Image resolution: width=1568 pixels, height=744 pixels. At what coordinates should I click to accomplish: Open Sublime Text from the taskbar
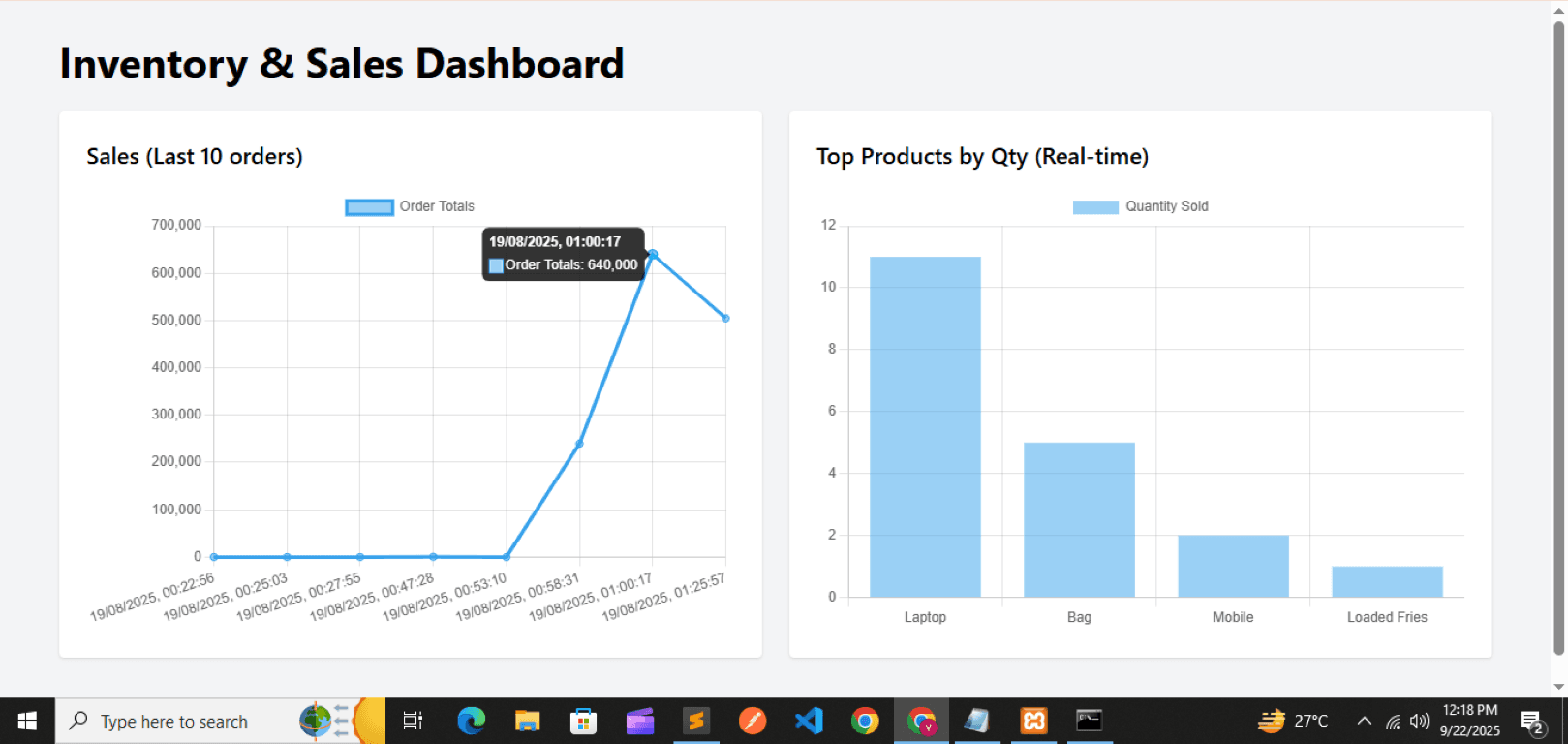click(x=695, y=721)
